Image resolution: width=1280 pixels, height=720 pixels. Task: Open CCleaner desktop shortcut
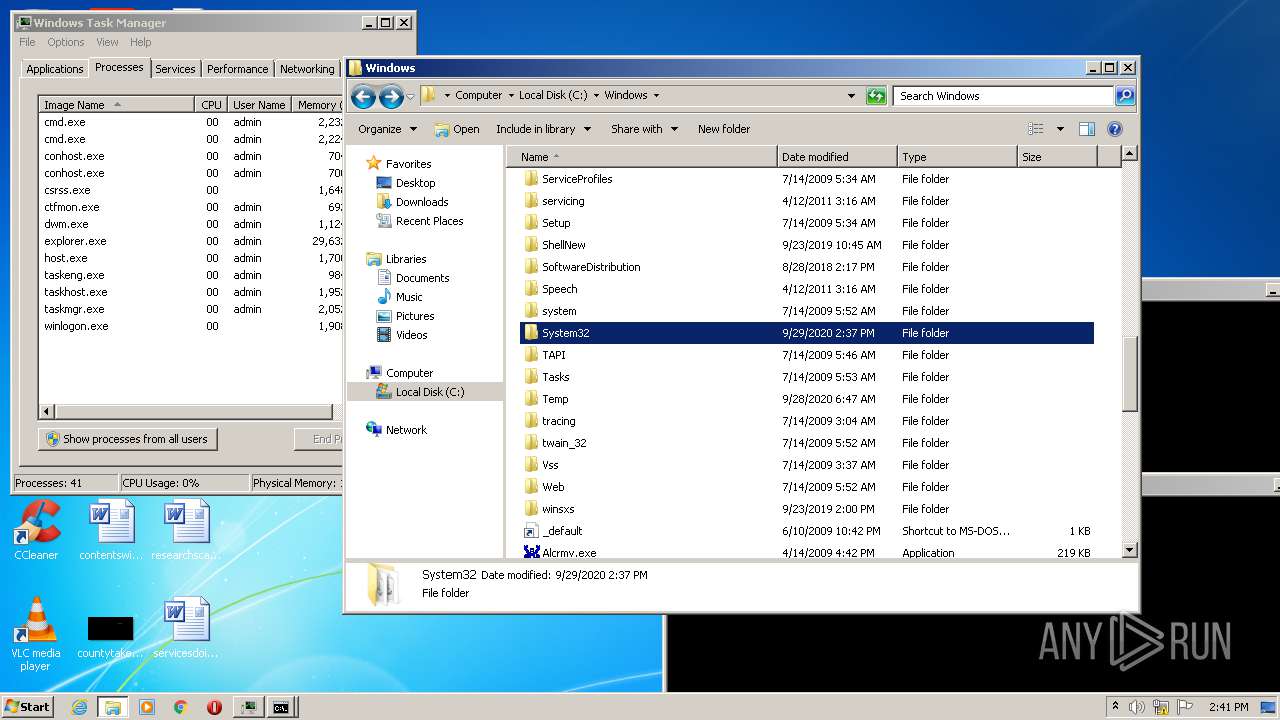(36, 530)
